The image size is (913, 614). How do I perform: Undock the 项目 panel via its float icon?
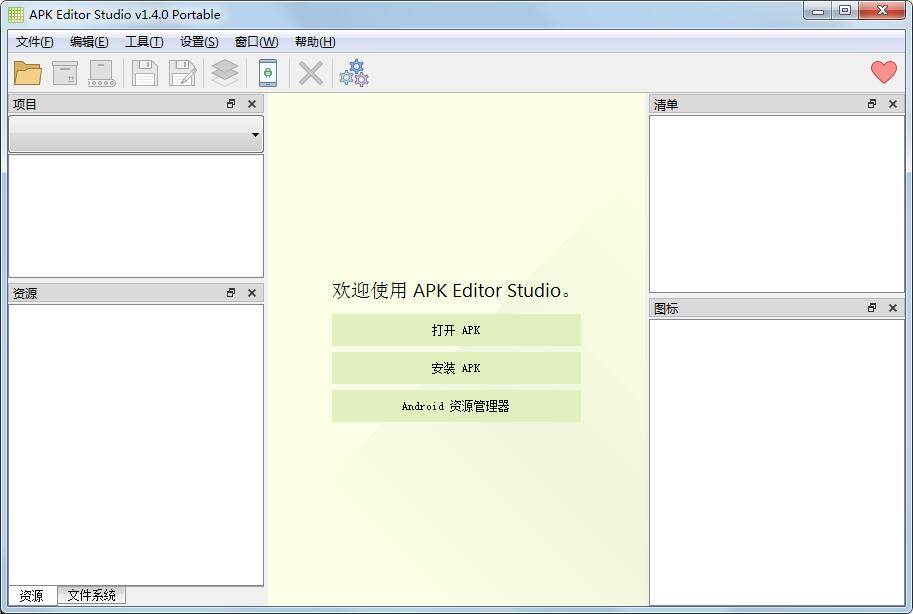pos(231,103)
